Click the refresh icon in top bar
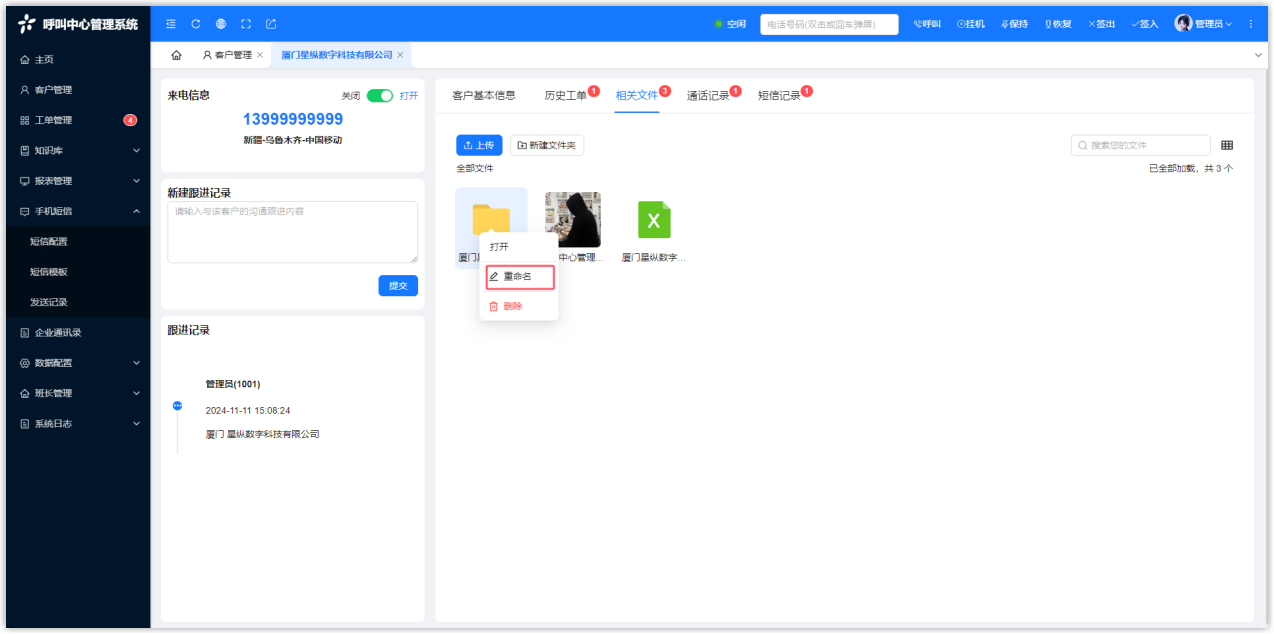The width and height of the screenshot is (1274, 634). click(196, 24)
